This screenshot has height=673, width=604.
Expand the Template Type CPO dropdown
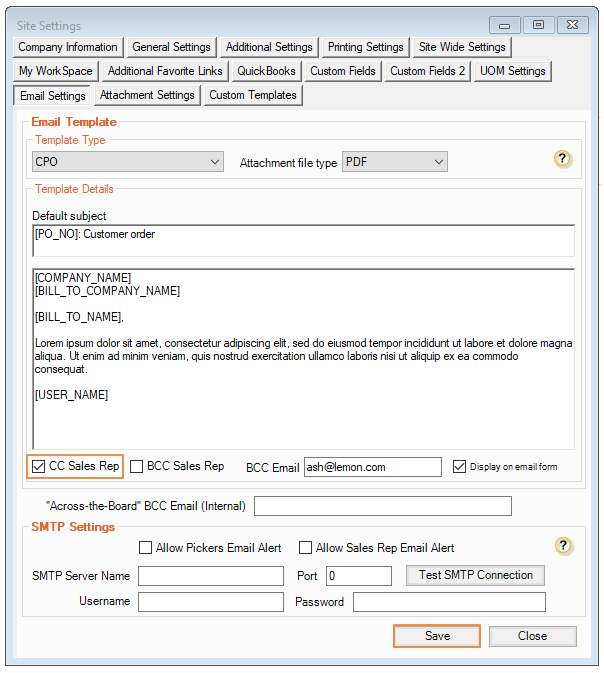tap(128, 162)
